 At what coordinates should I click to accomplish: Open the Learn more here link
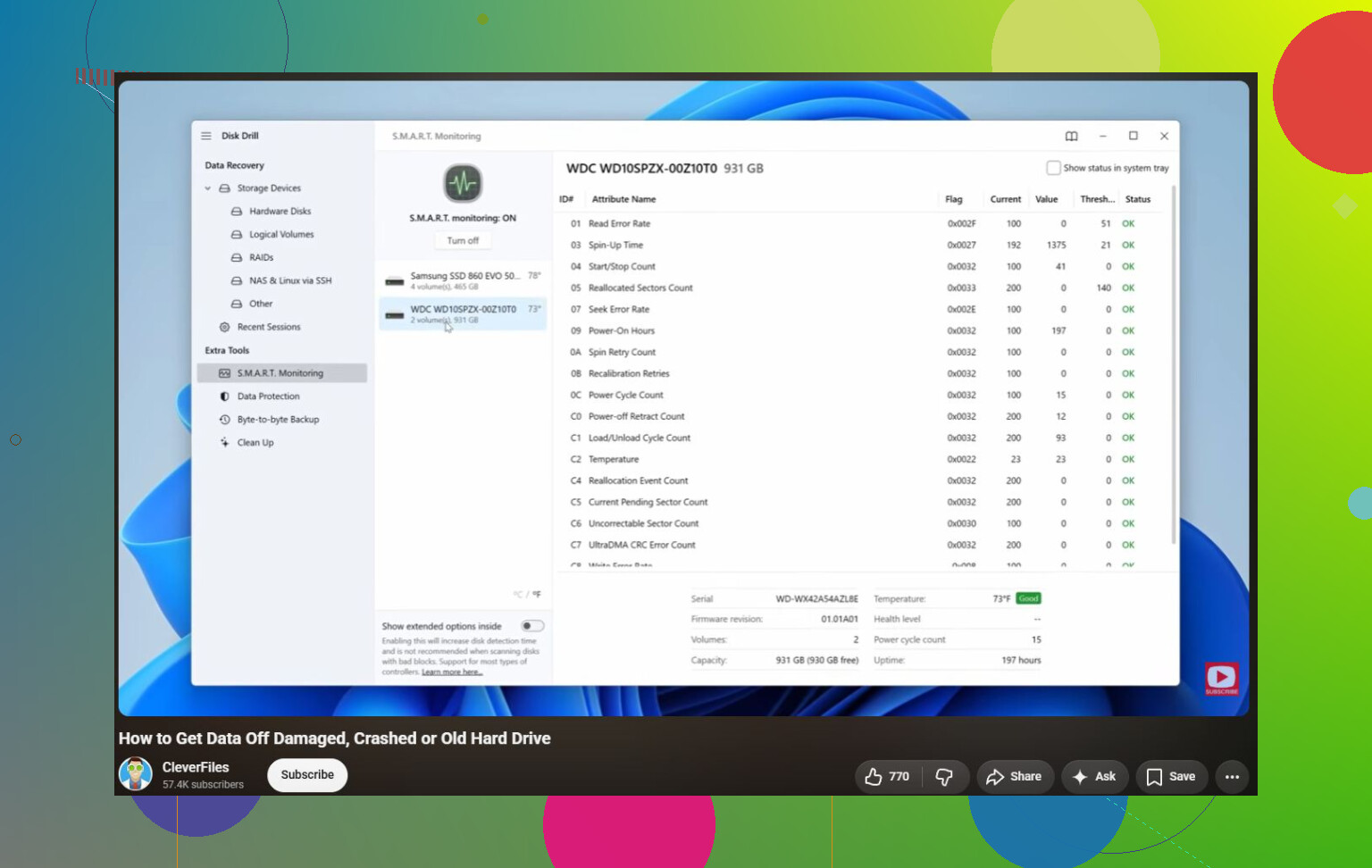(x=452, y=672)
